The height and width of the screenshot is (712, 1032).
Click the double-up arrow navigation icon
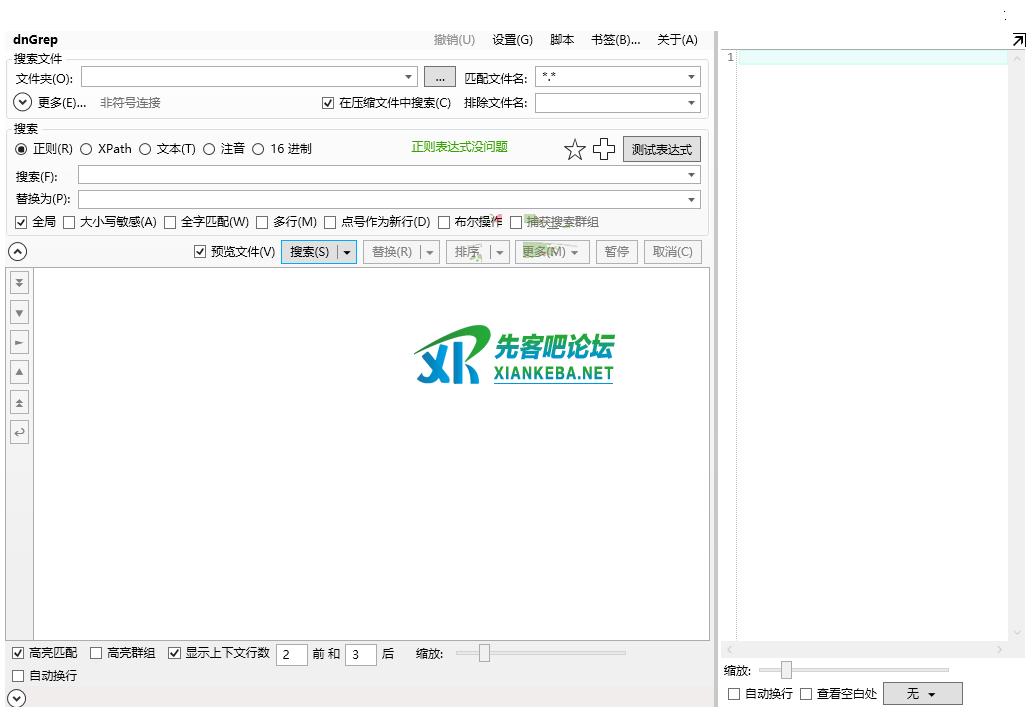coord(19,402)
